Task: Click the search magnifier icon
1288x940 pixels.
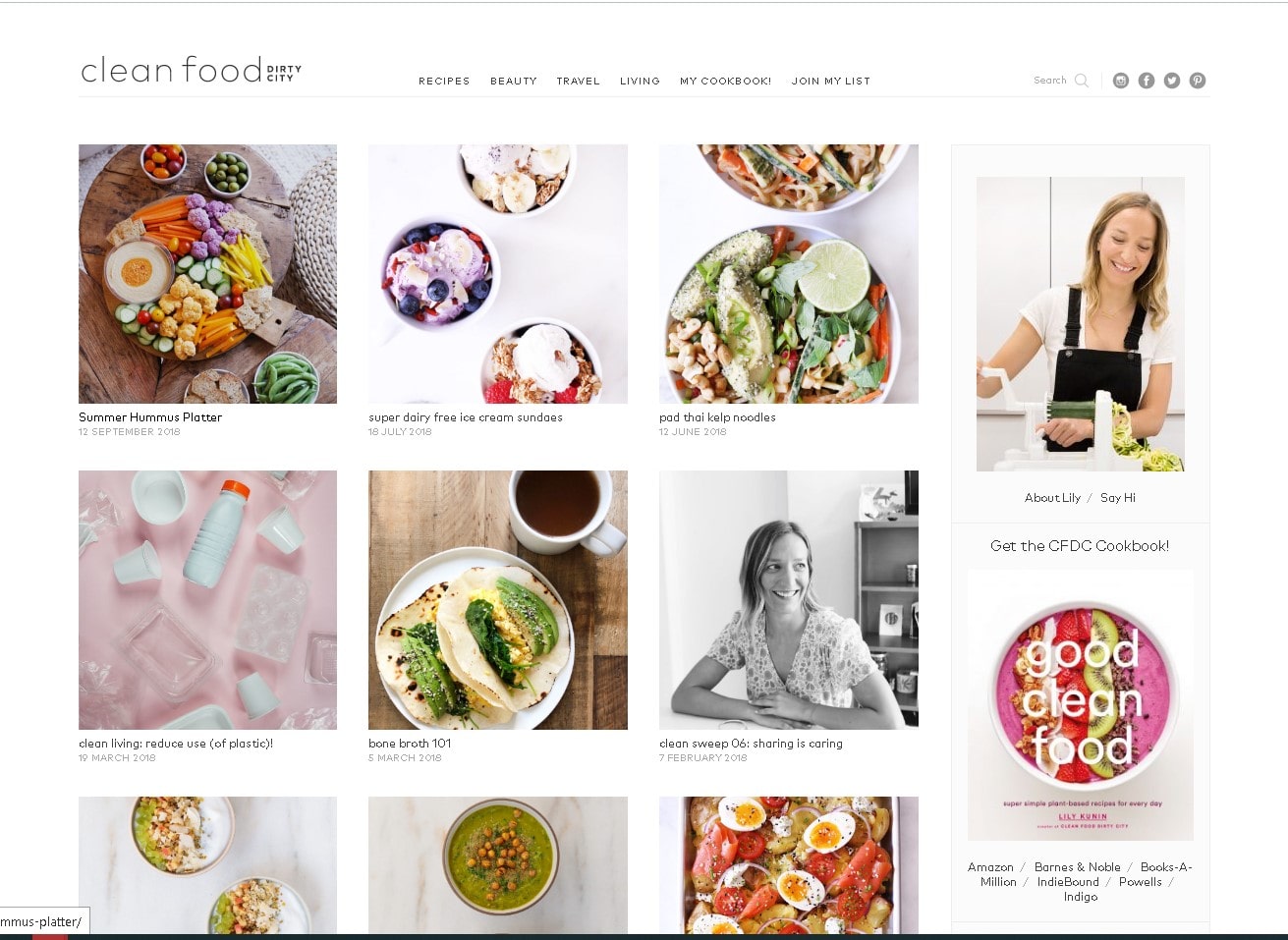Action: click(x=1082, y=81)
